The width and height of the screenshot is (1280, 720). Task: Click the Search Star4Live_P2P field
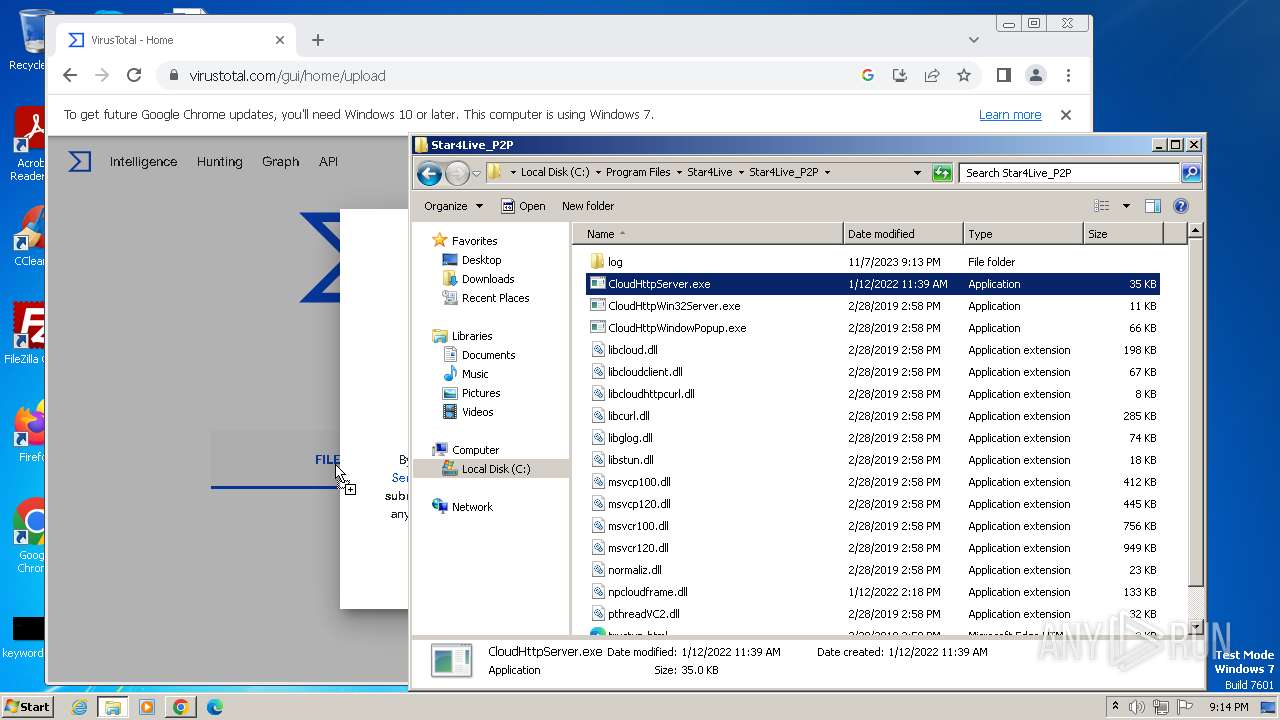tap(1069, 173)
